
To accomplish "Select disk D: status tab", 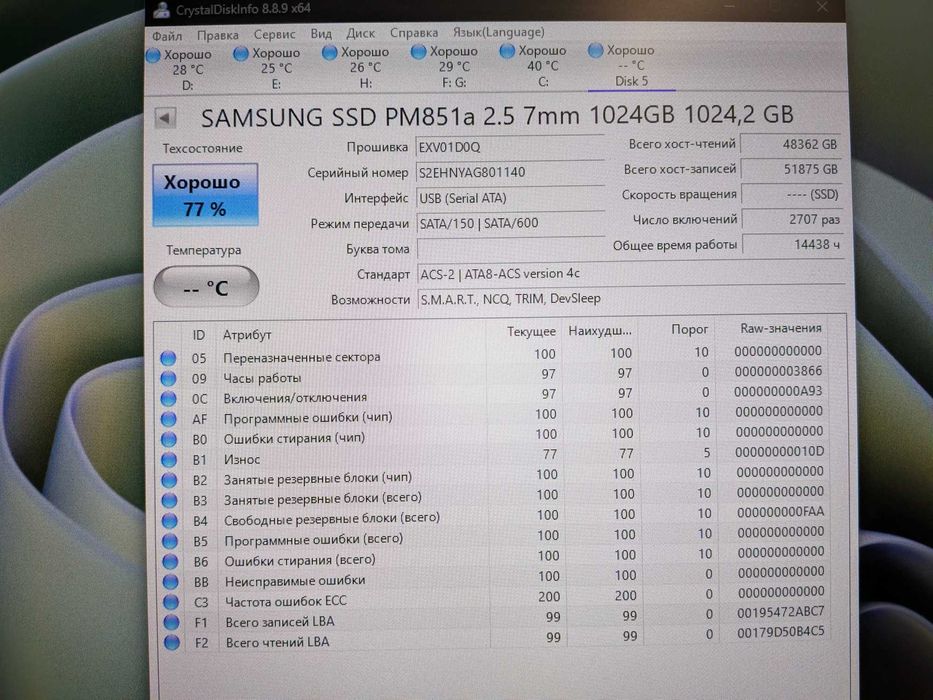I will click(x=181, y=70).
